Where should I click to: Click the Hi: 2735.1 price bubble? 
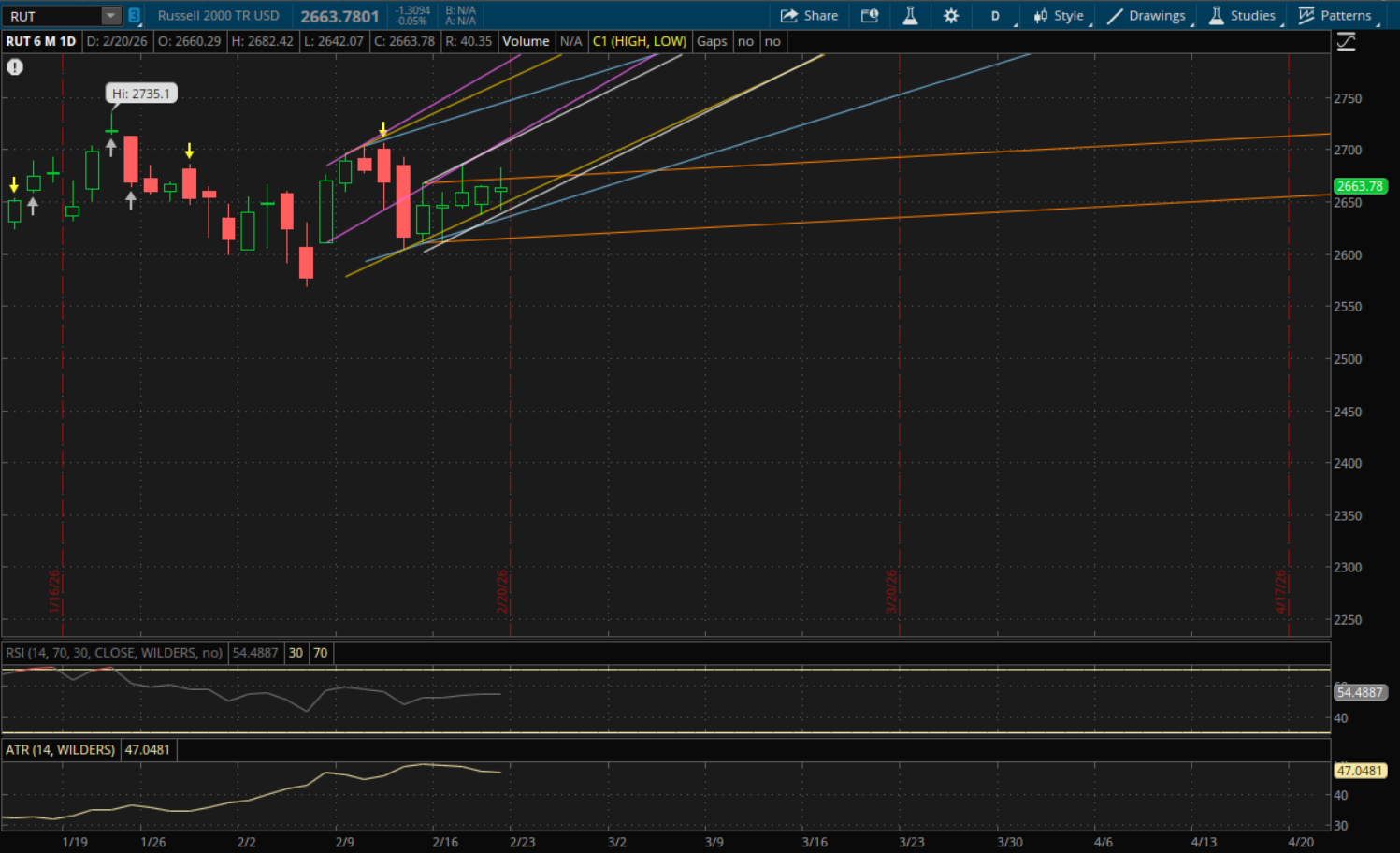pyautogui.click(x=141, y=94)
